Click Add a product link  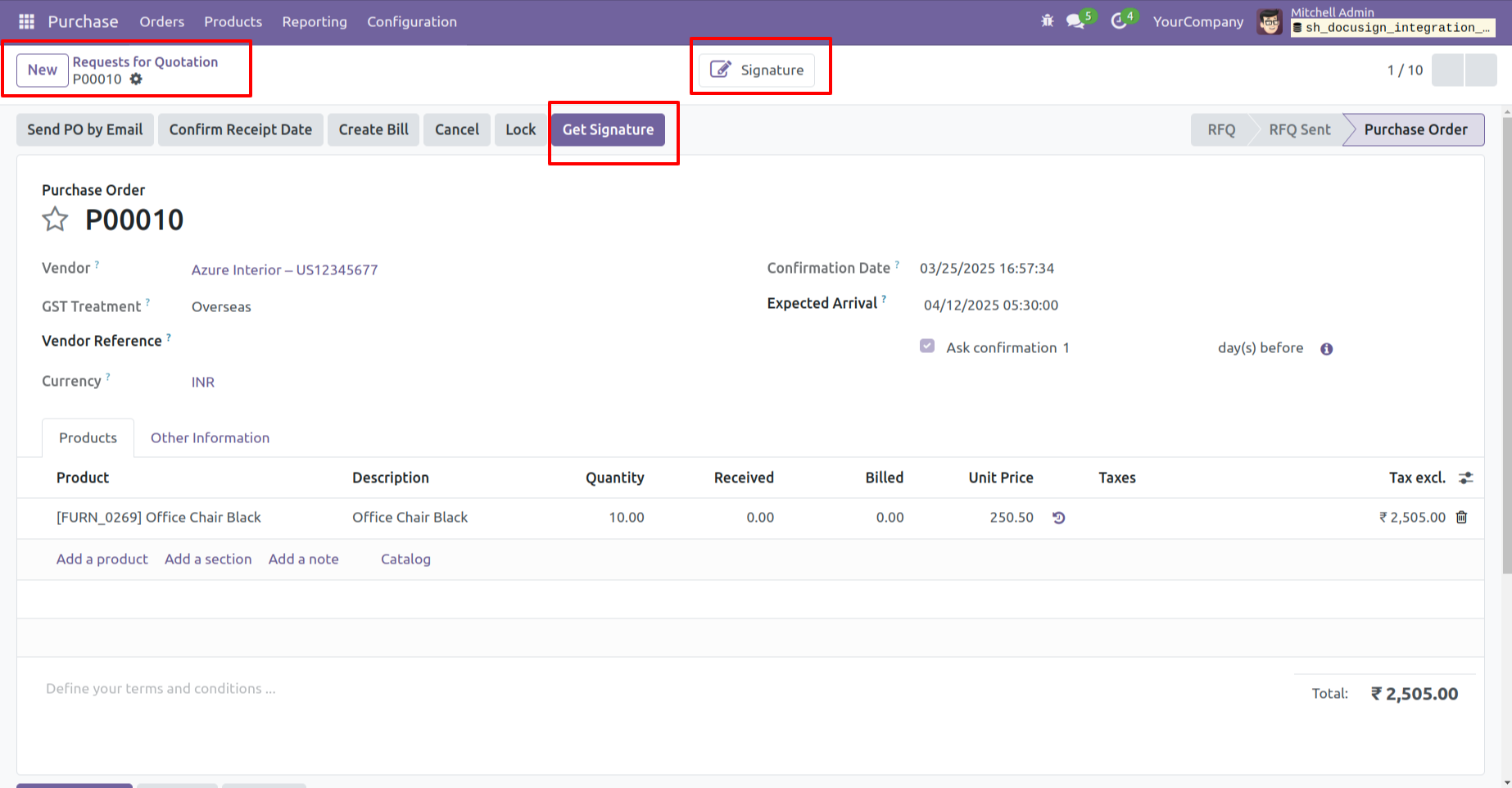[102, 559]
